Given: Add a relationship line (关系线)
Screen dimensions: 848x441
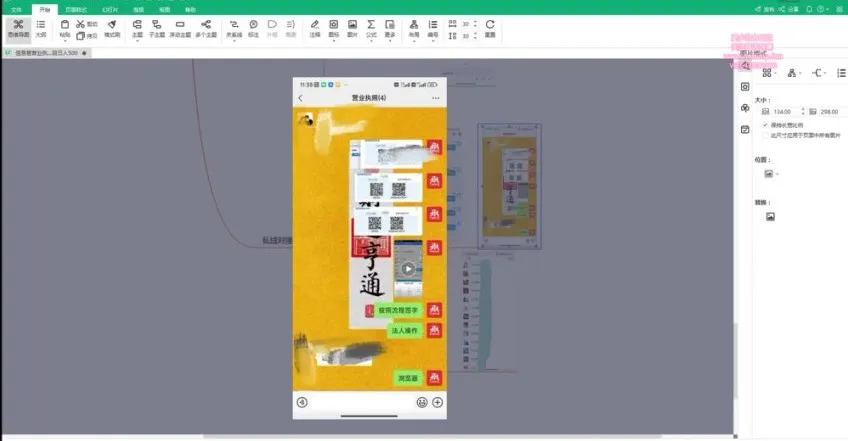Looking at the screenshot, I should tap(232, 27).
